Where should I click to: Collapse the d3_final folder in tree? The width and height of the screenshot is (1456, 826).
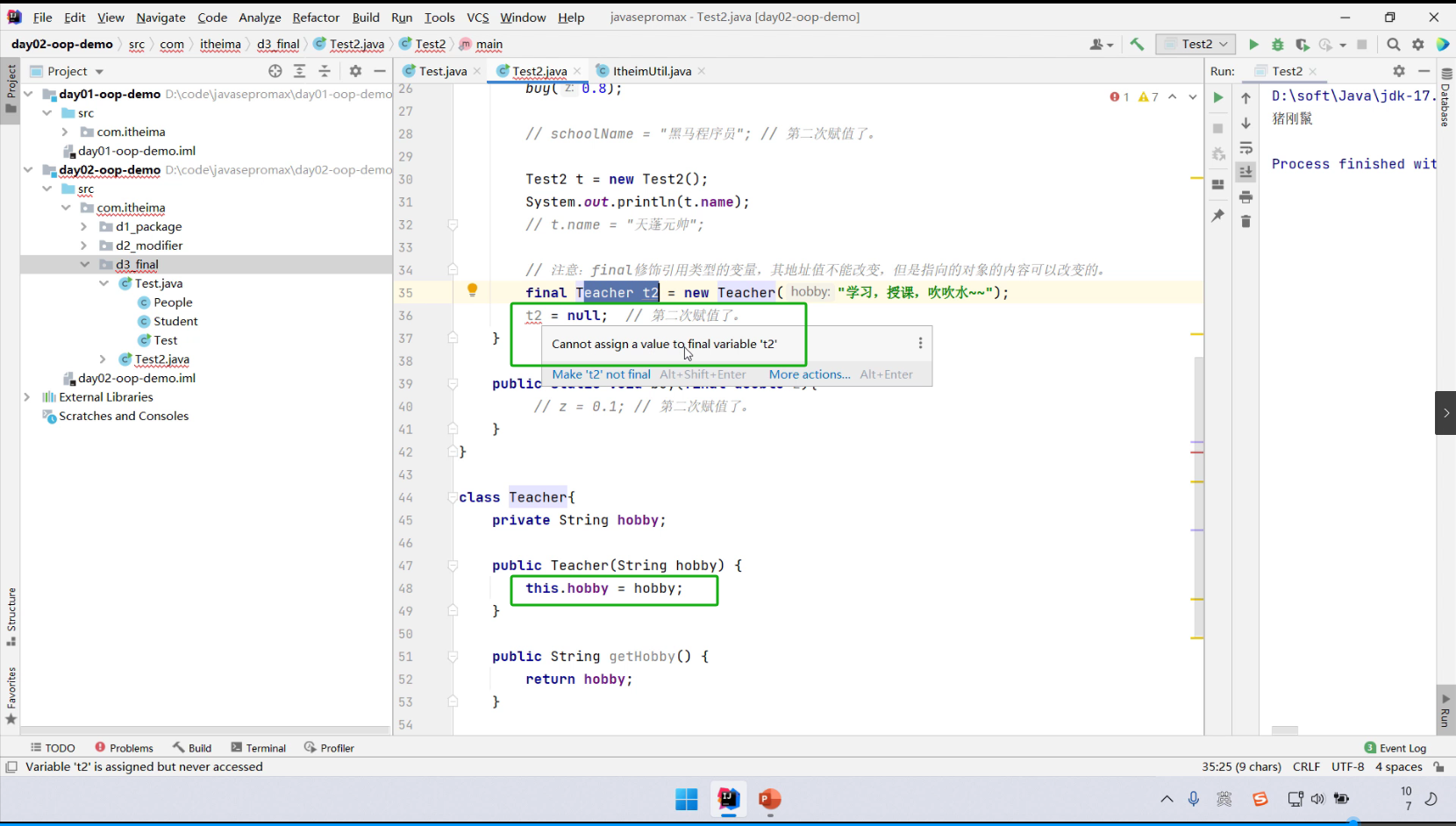85,264
